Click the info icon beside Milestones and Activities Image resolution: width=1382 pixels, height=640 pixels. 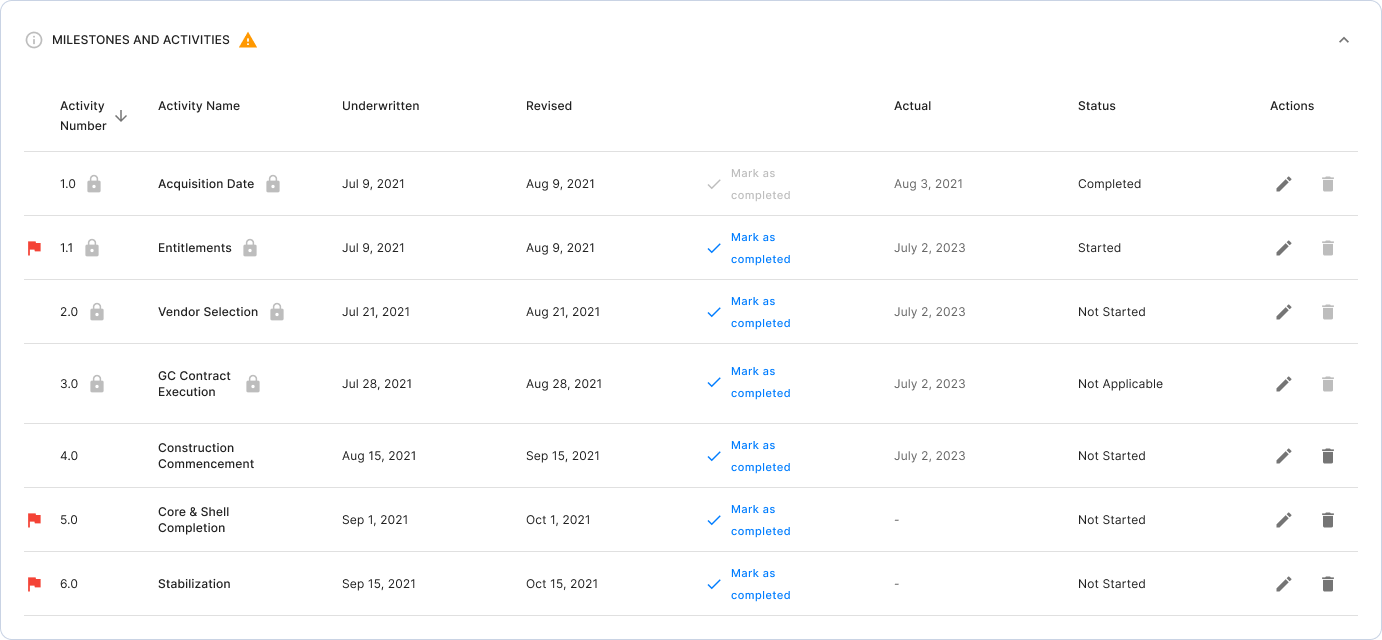coord(34,40)
